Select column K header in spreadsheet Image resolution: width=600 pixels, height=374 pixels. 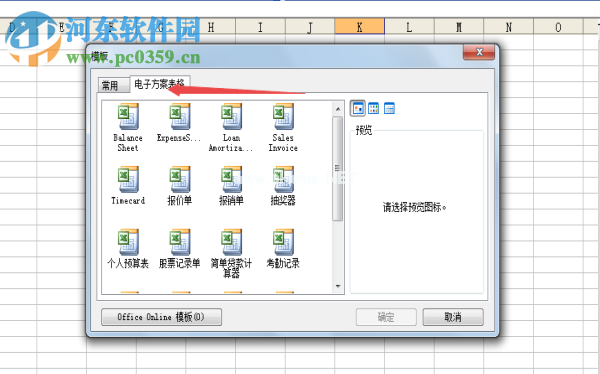tap(360, 27)
